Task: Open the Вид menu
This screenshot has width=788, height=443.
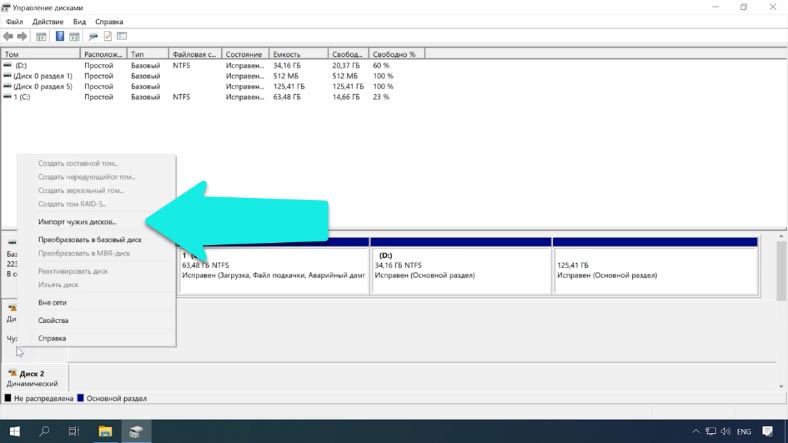Action: 79,22
